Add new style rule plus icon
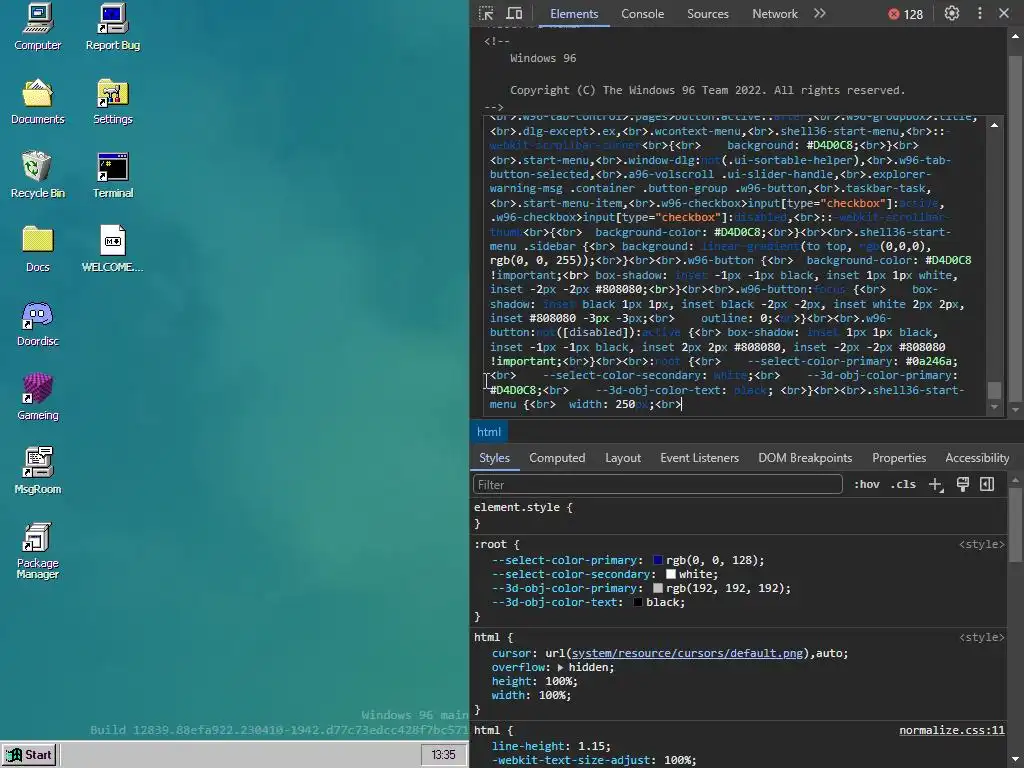 pos(936,485)
